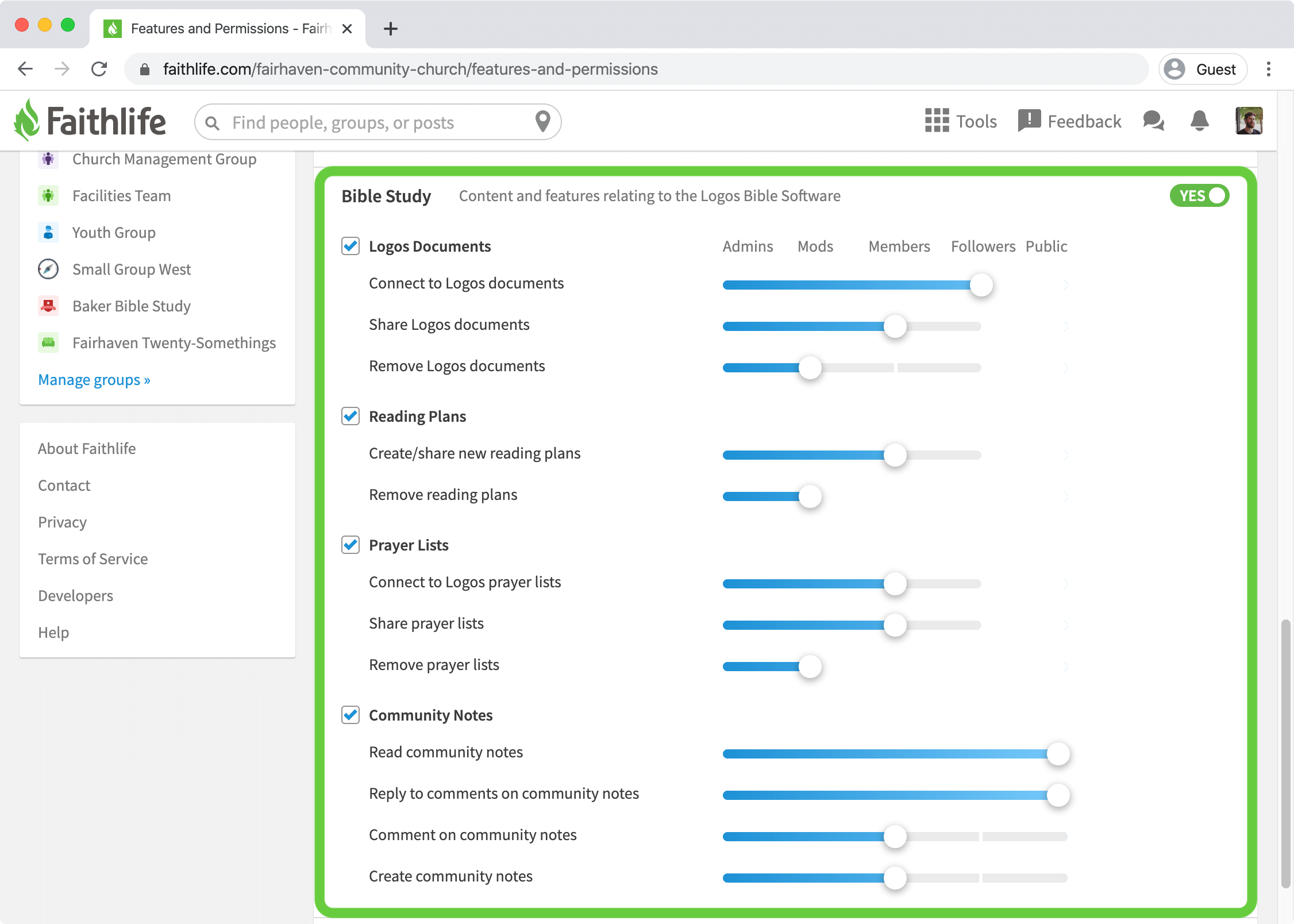
Task: Click the Remove Logos documents slider handle
Action: coord(810,368)
